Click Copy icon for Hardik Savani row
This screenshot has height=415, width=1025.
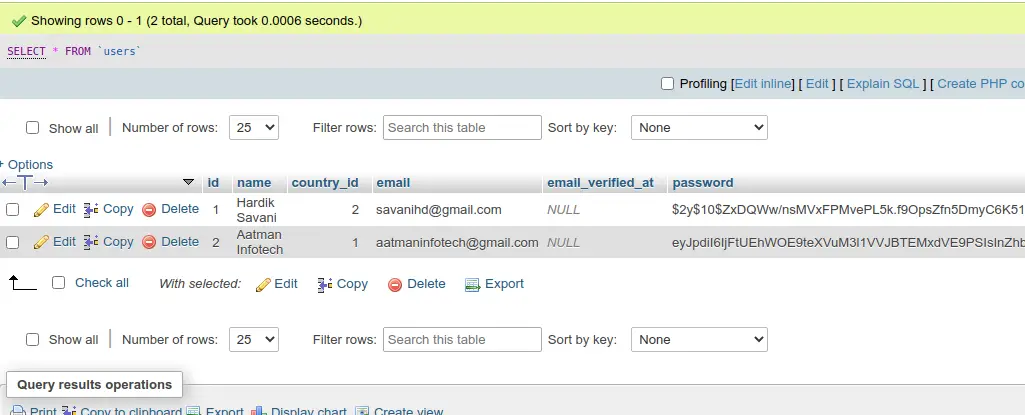coord(91,210)
